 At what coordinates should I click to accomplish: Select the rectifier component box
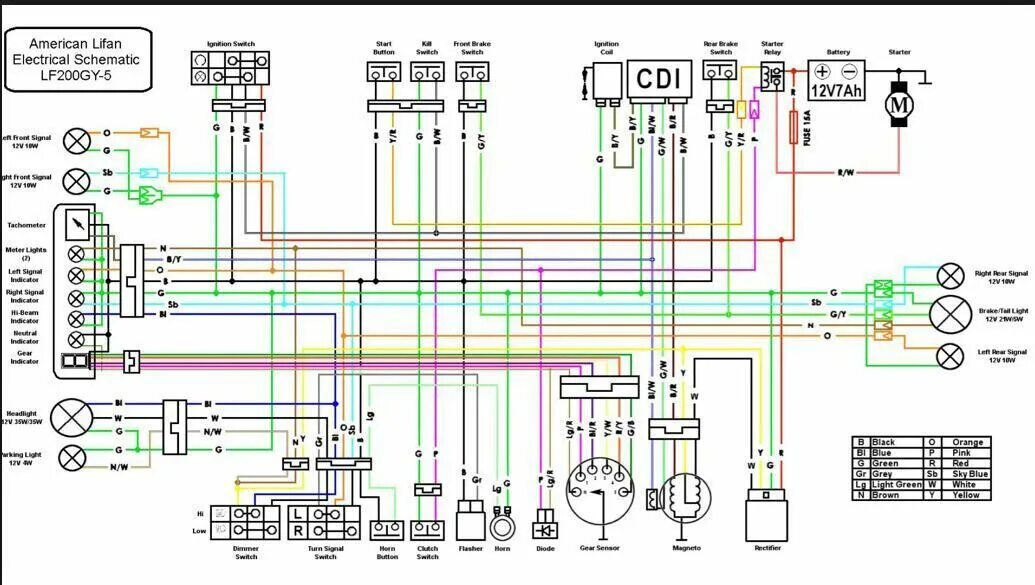pyautogui.click(x=766, y=515)
